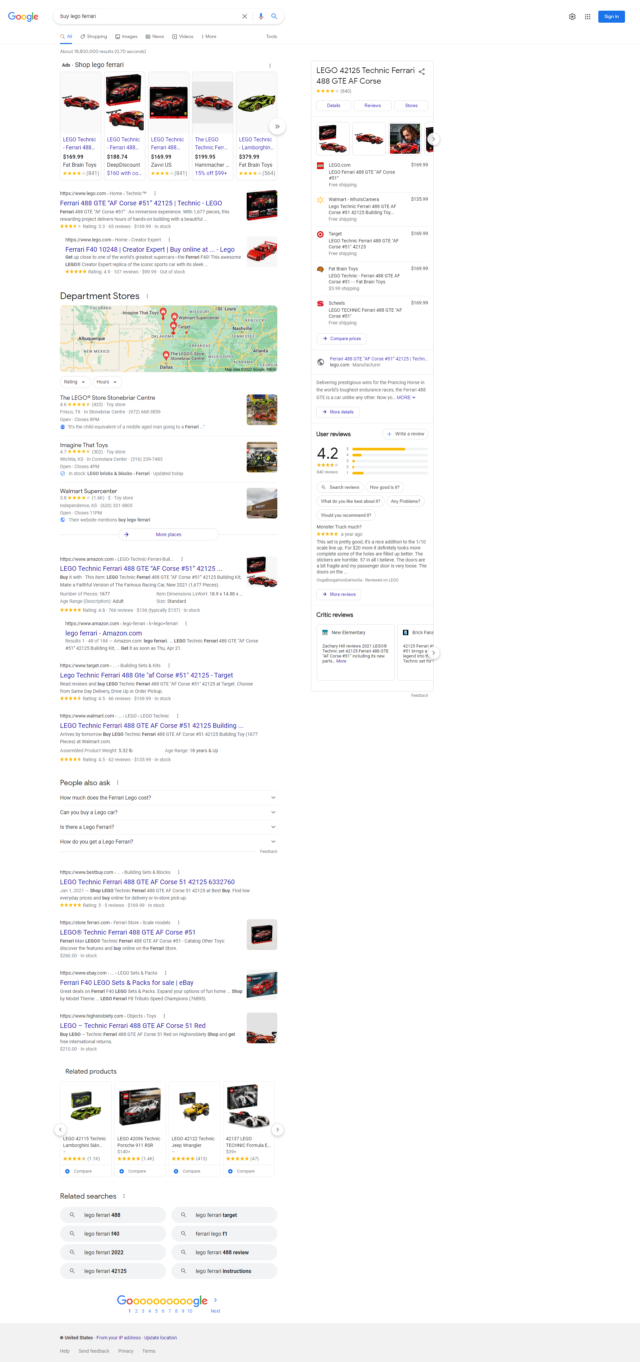640x1362 pixels.
Task: Click the globe icon beside lego.com Manufacturer
Action: click(x=321, y=362)
